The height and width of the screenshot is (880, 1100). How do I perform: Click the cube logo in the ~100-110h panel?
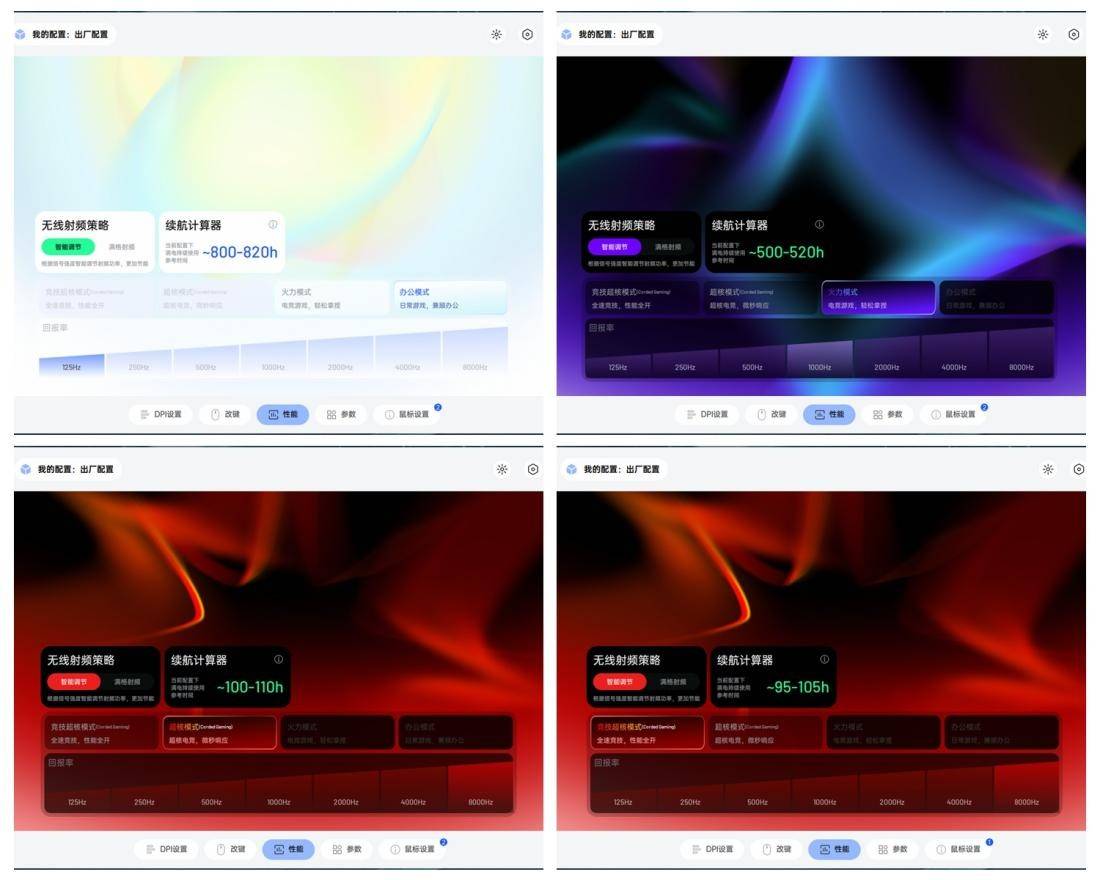coord(25,469)
